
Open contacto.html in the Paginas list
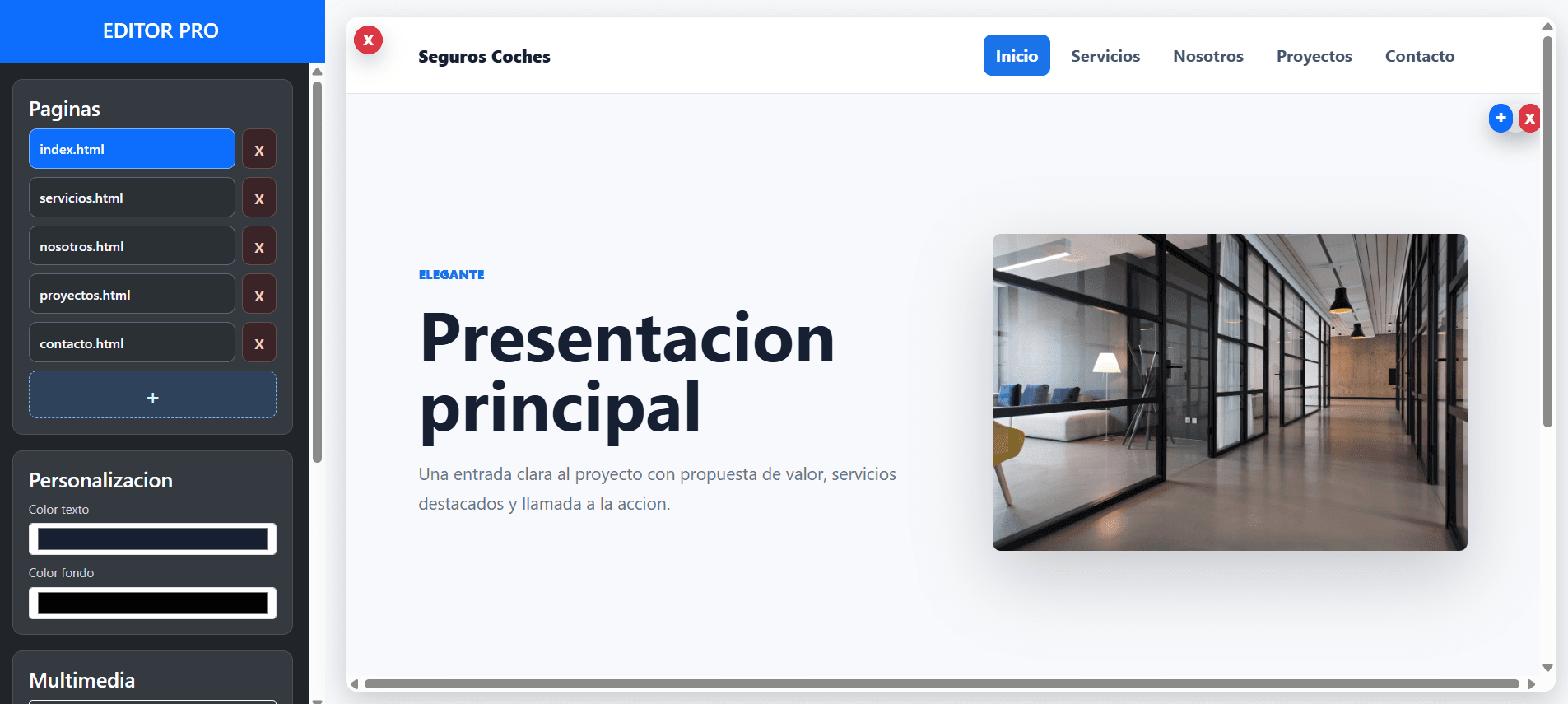coord(132,343)
